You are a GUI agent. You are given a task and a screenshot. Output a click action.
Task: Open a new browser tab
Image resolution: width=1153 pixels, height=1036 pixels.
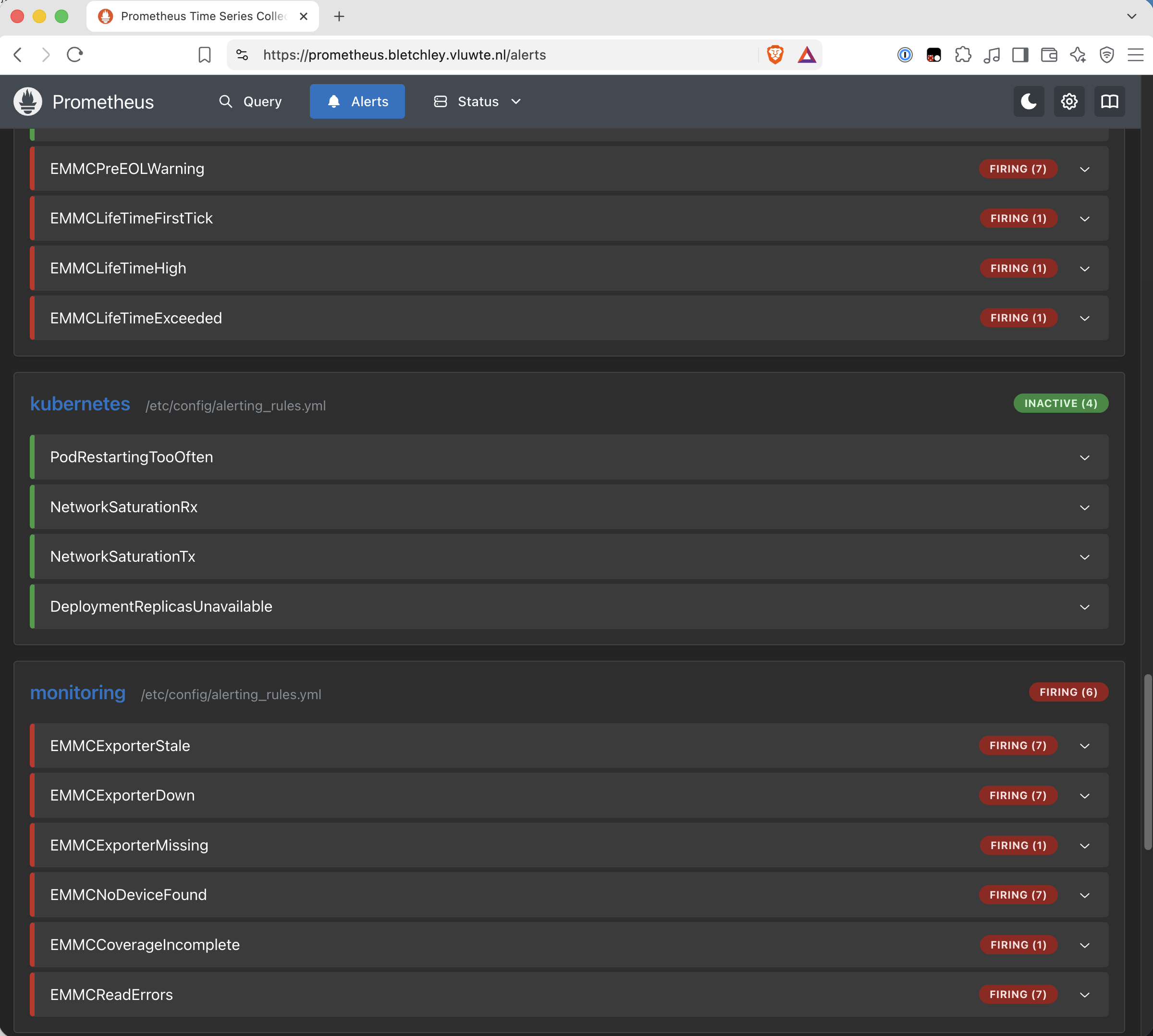(x=339, y=16)
